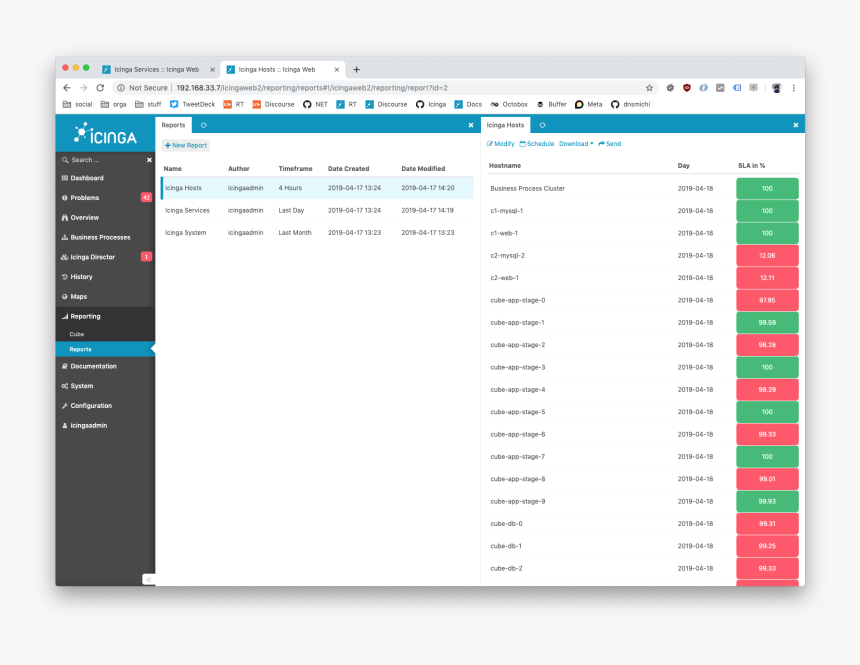
Task: Collapse the sidebar using the bottom toggle
Action: [148, 579]
